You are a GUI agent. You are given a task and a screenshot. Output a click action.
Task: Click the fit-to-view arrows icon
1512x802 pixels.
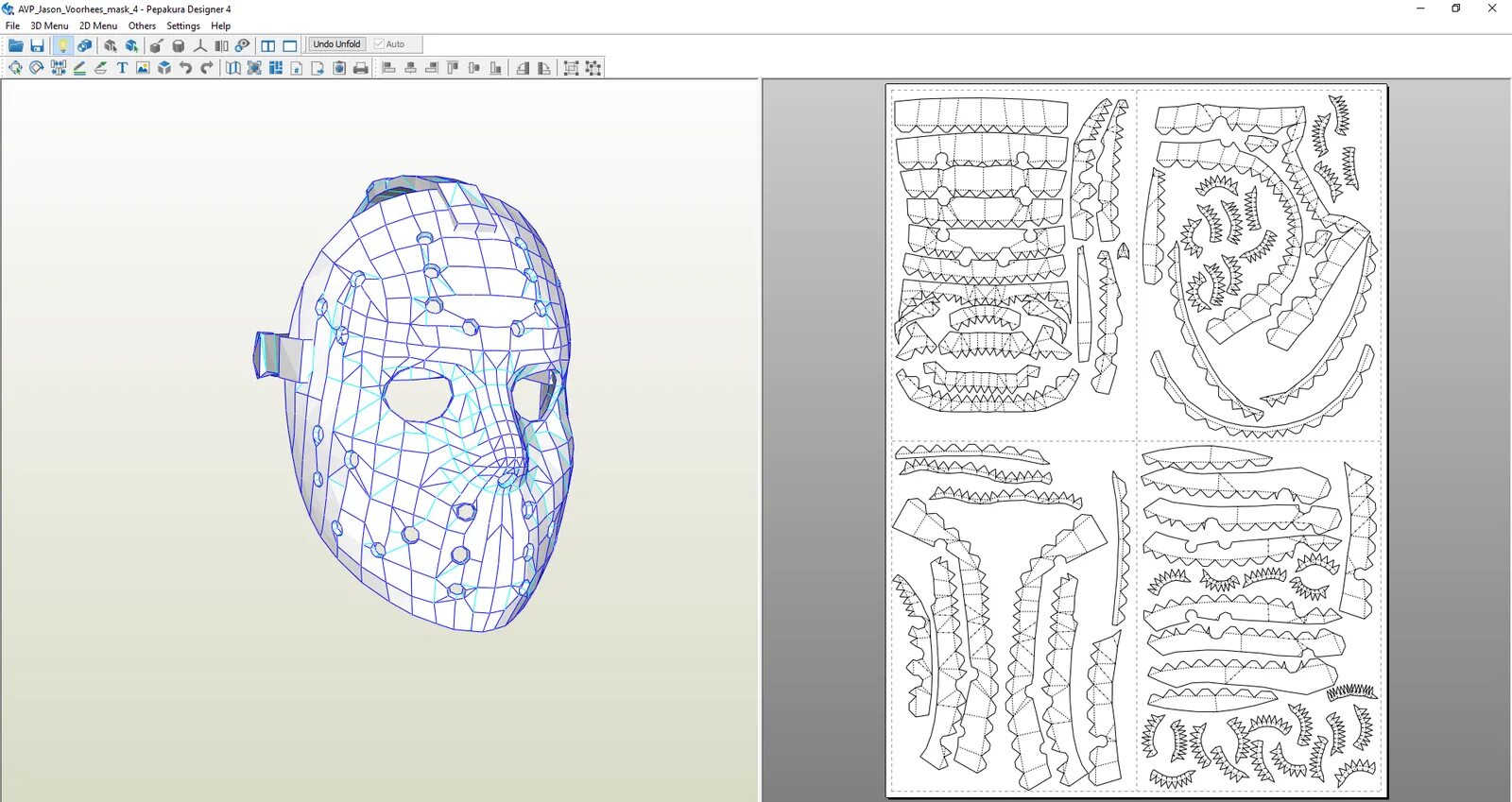(254, 68)
